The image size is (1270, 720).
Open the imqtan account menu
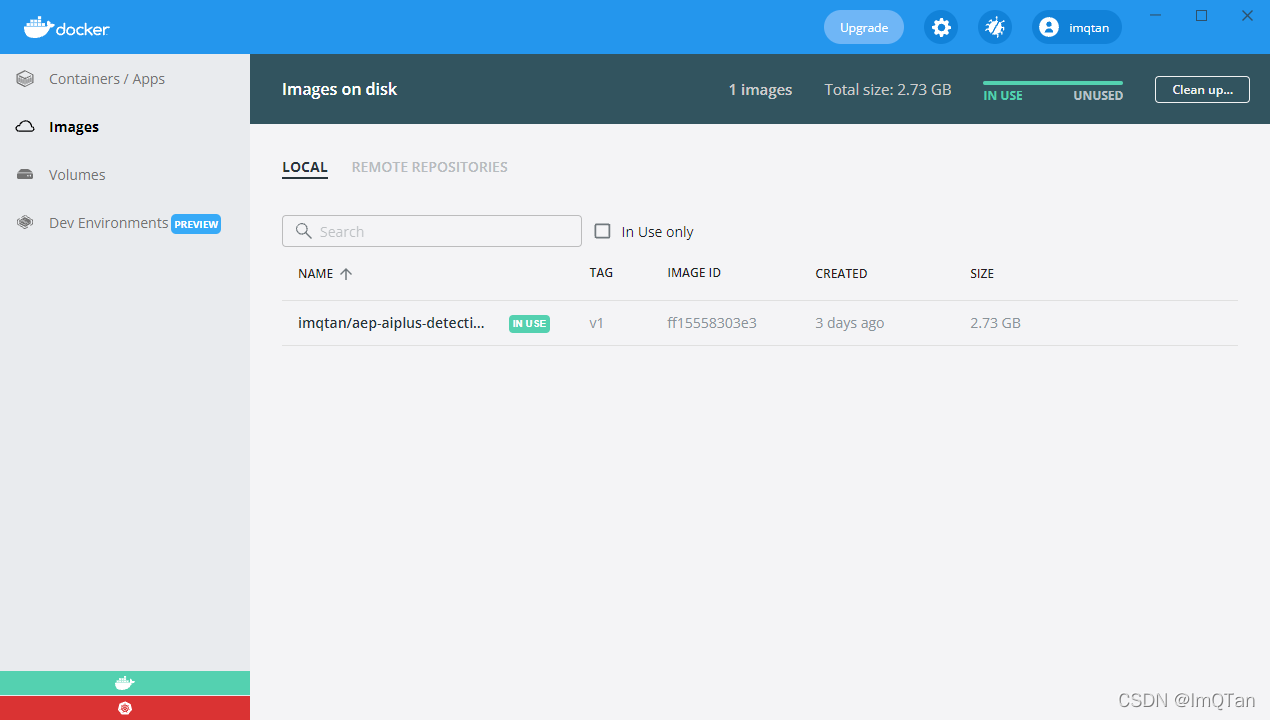tap(1077, 27)
